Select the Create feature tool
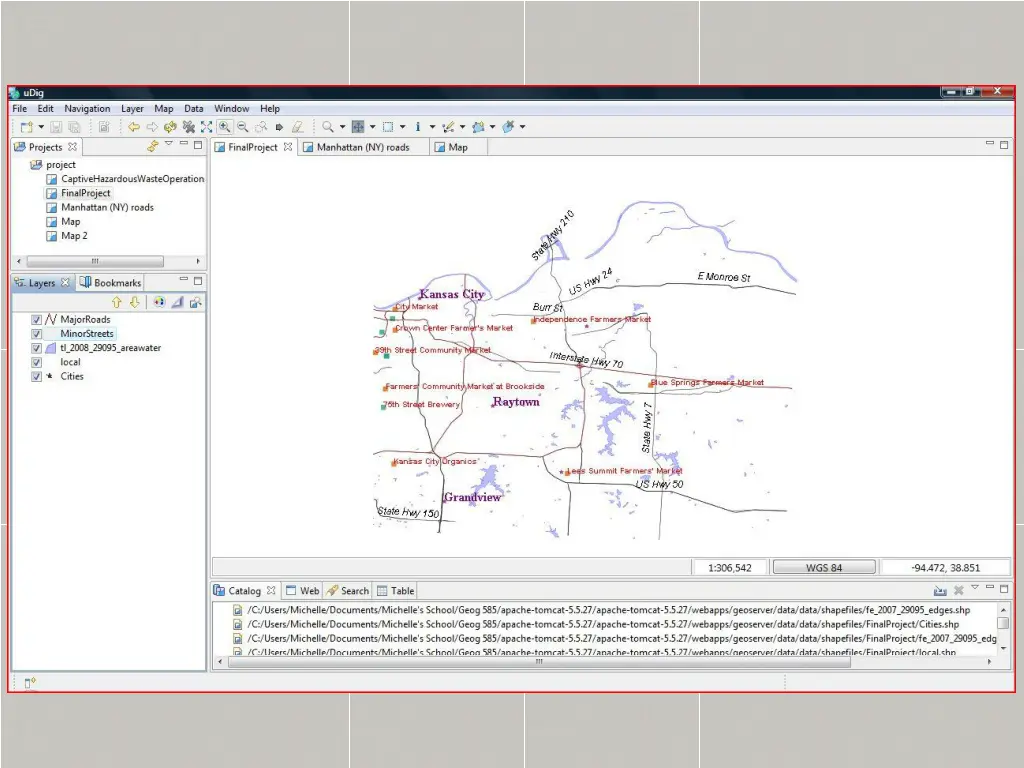The height and width of the screenshot is (768, 1024). click(x=478, y=127)
